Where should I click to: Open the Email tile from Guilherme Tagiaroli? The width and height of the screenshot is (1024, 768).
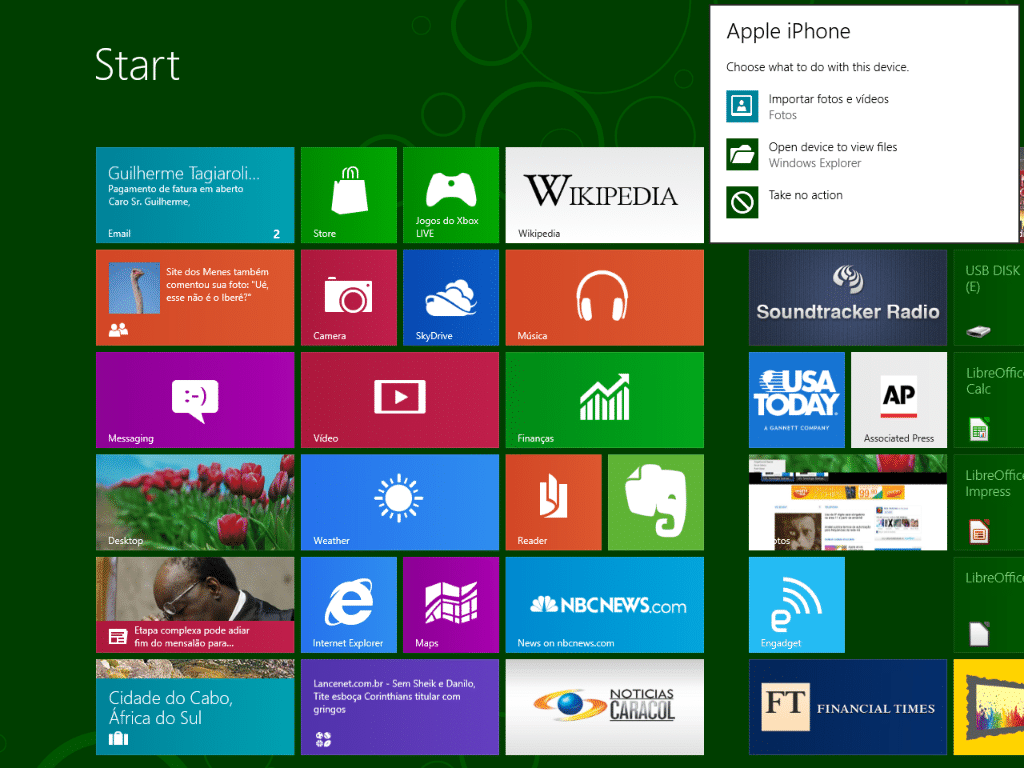click(x=194, y=195)
